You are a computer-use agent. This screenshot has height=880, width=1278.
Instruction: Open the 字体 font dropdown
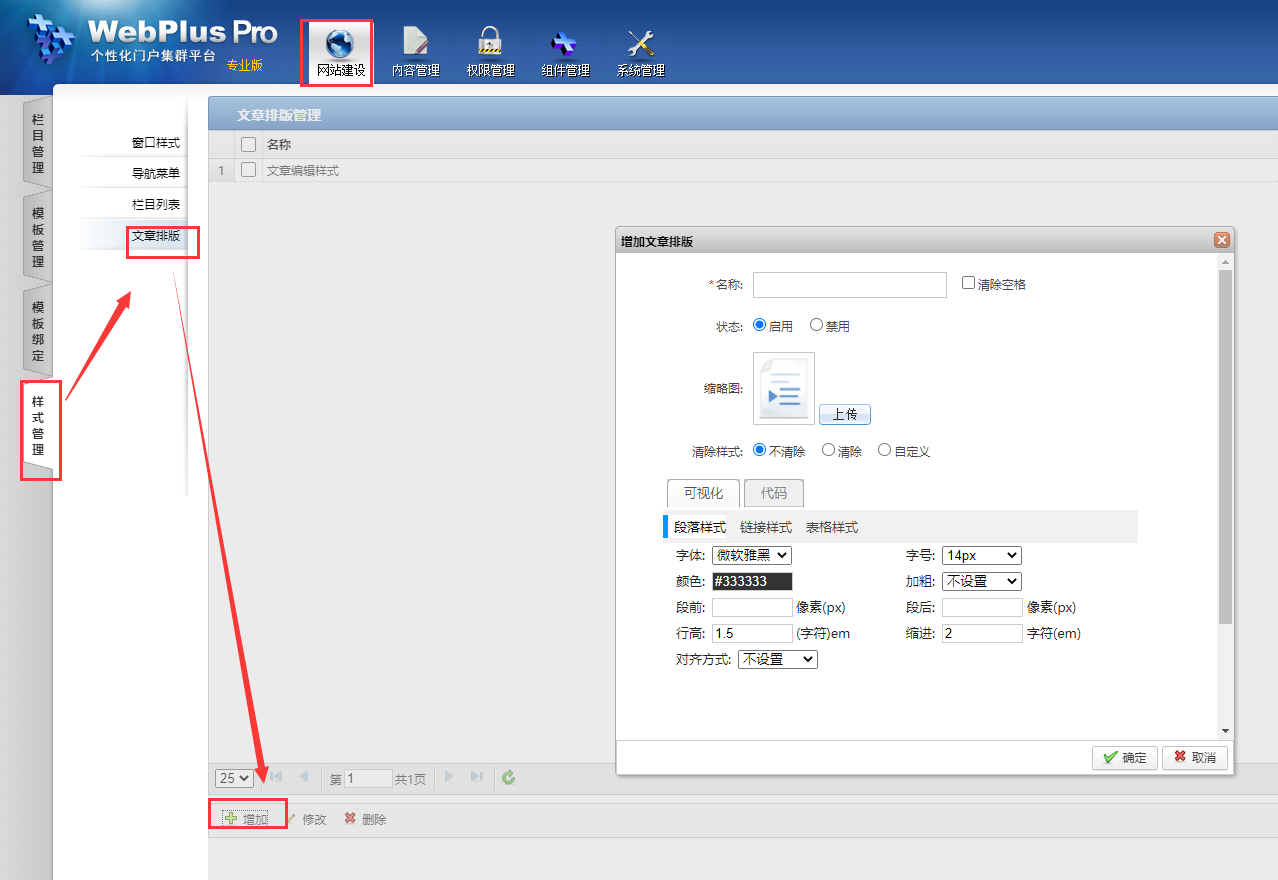click(751, 555)
